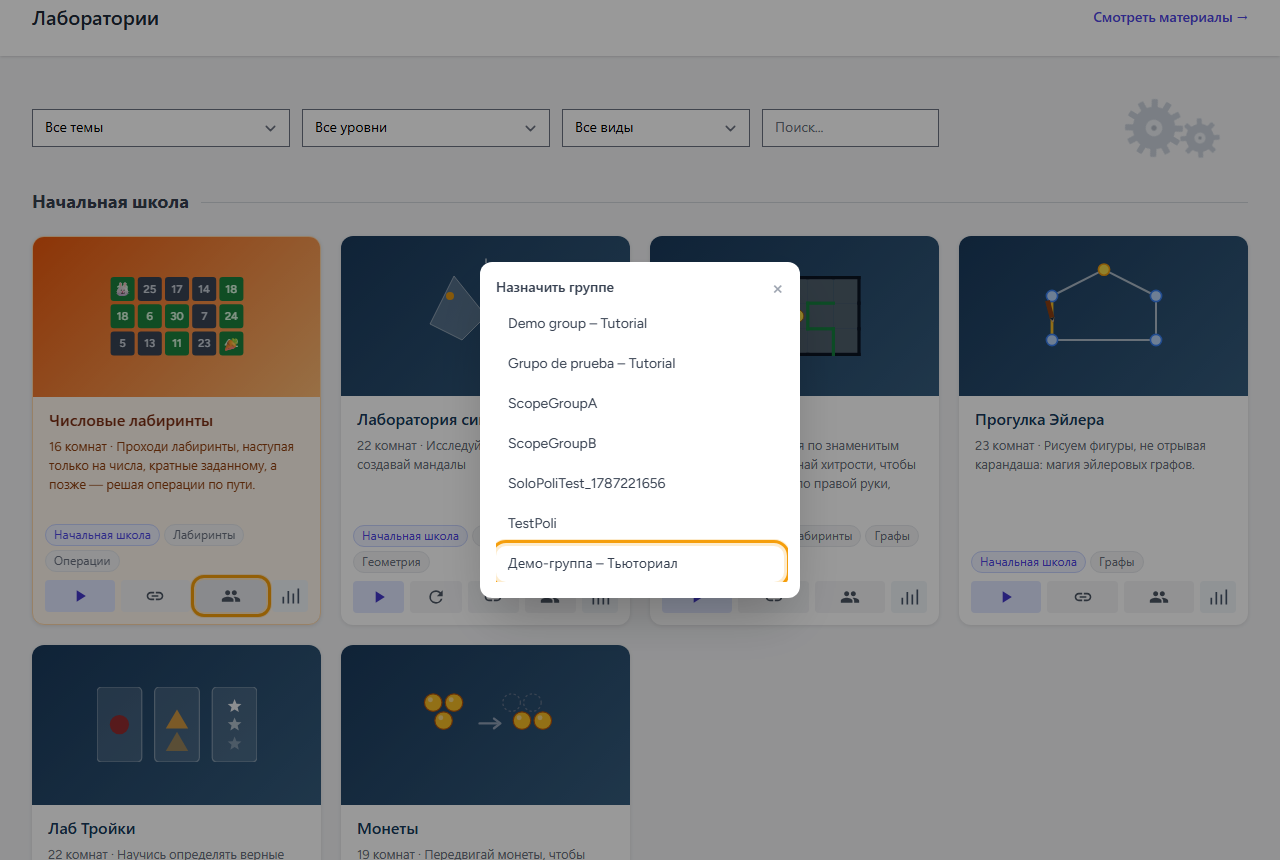Close the Назначить группе dialog

click(x=777, y=289)
